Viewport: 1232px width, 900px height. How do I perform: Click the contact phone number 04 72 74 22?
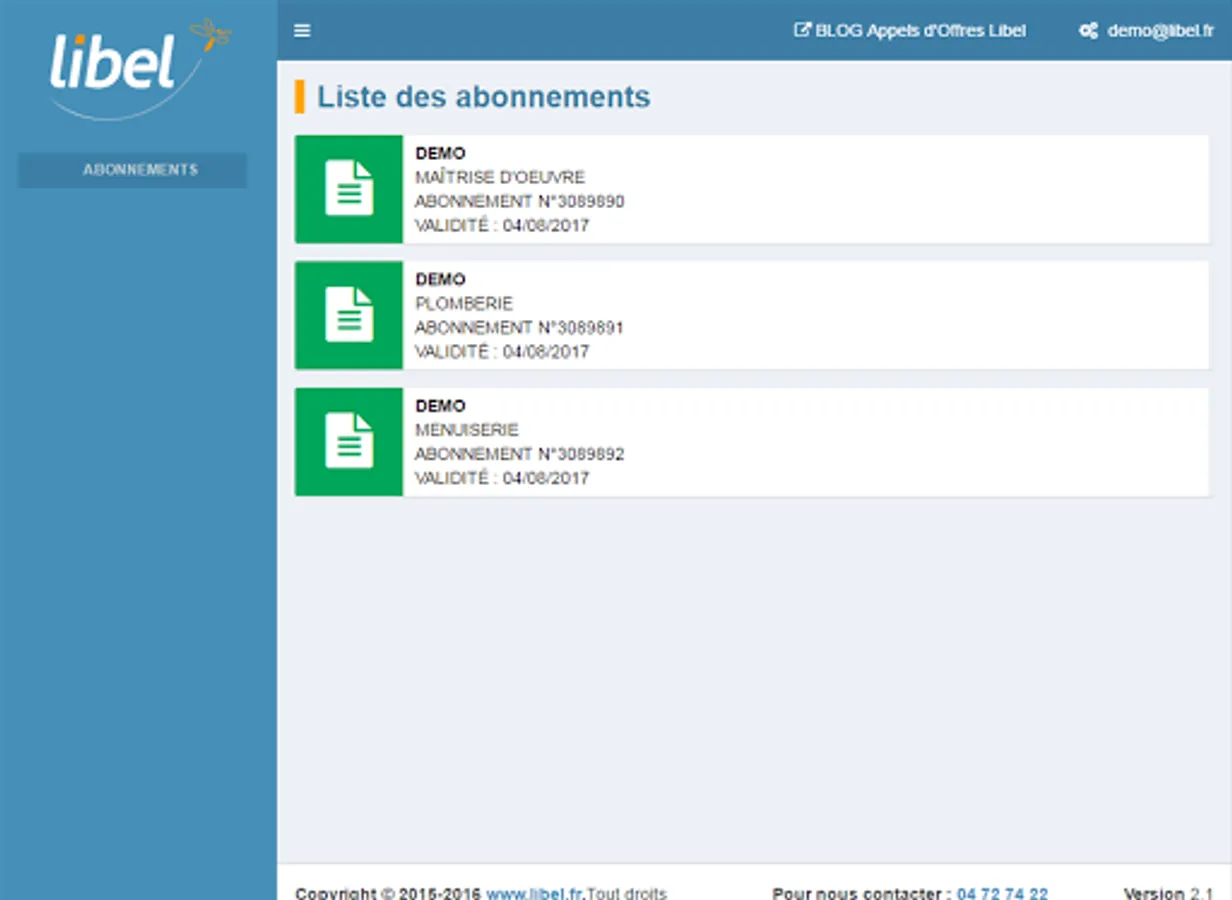point(1003,893)
